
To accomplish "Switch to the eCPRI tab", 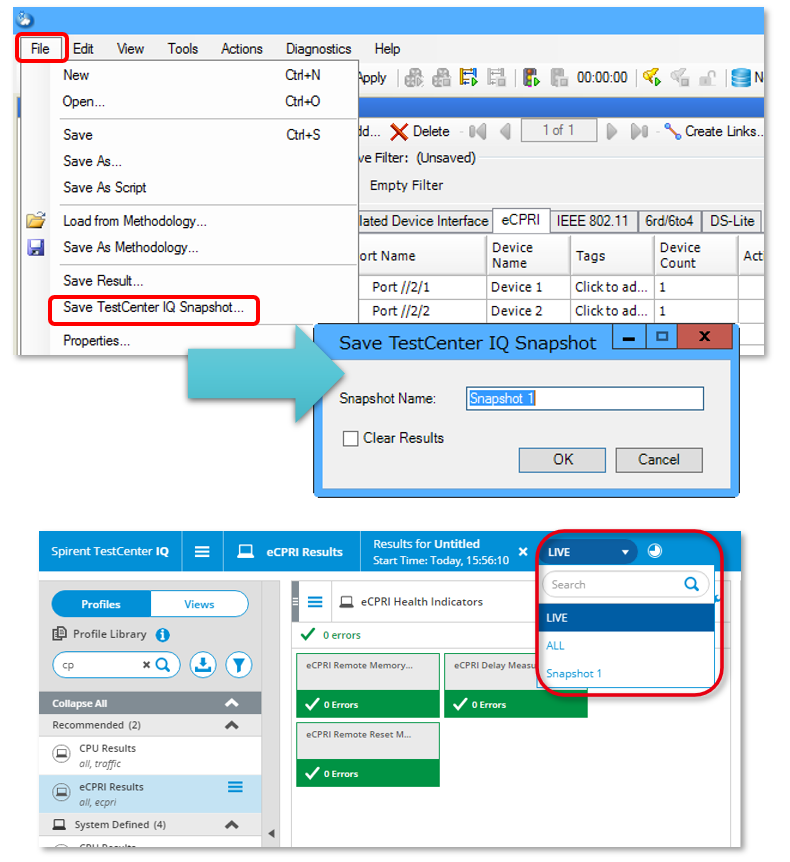I will [521, 220].
